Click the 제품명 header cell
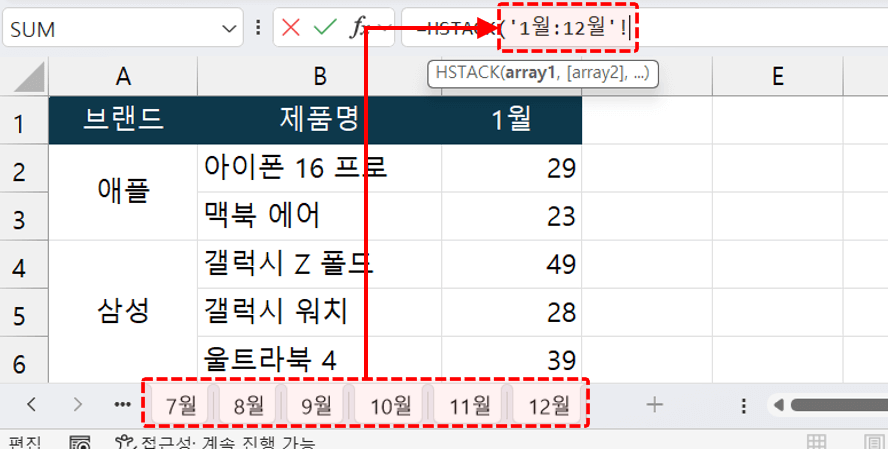The height and width of the screenshot is (452, 888). click(319, 120)
